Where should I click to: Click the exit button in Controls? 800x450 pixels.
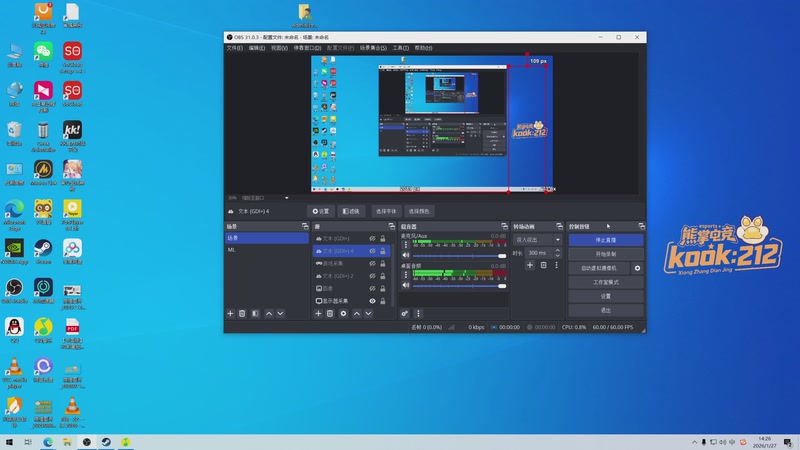tap(606, 310)
